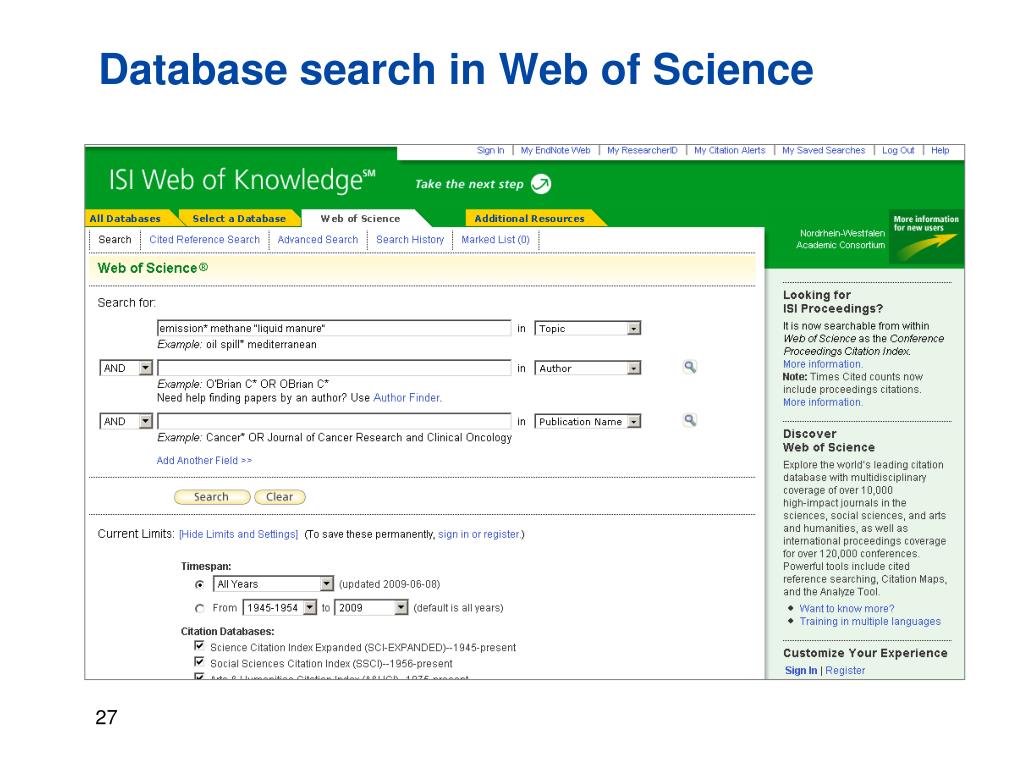Open My Citation Alerts link
The image size is (1024, 768).
pyautogui.click(x=730, y=150)
